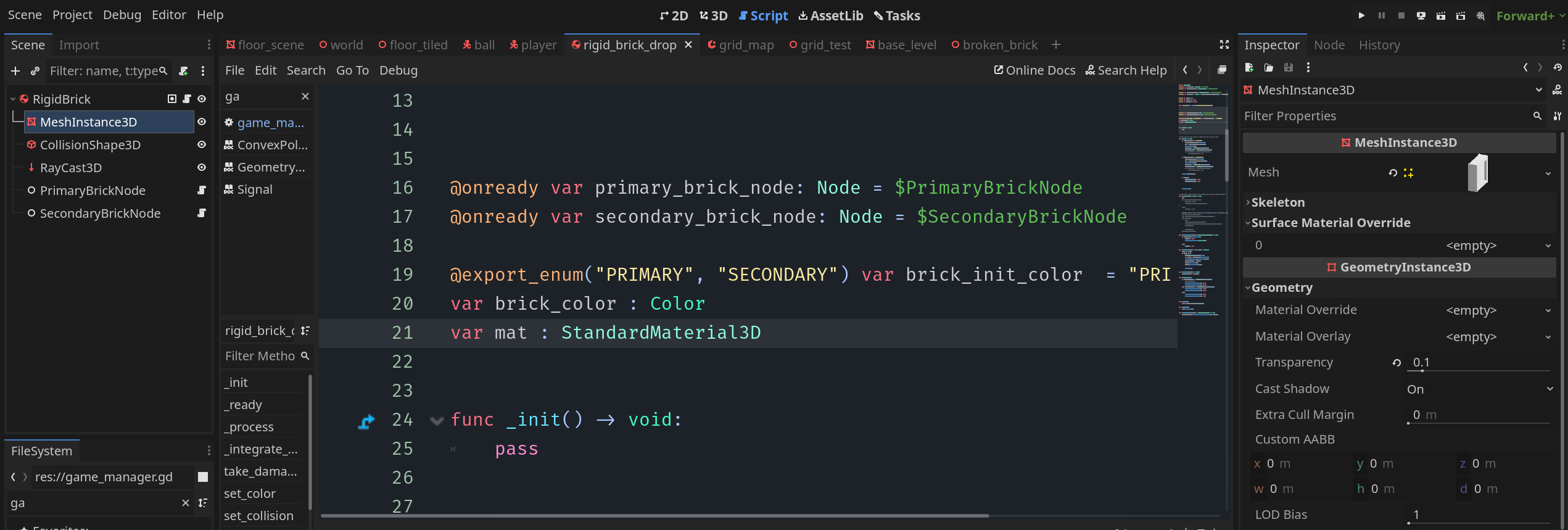Open the Project menu

pyautogui.click(x=72, y=15)
